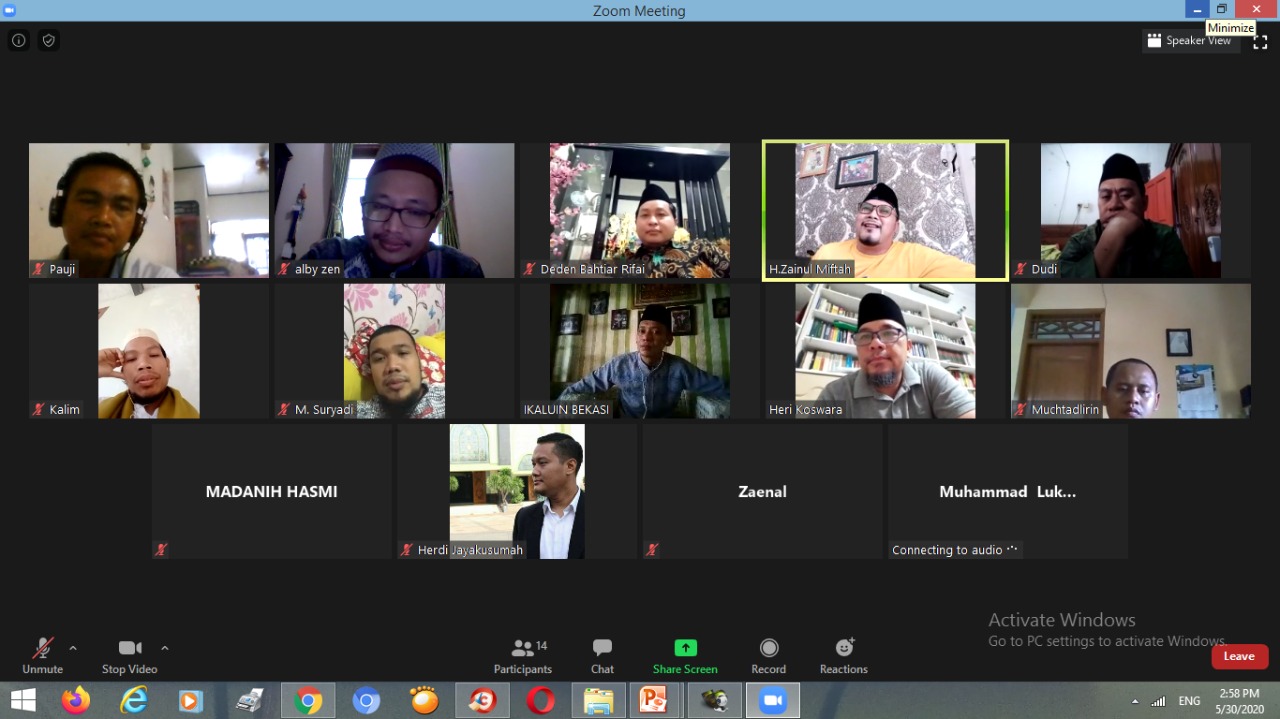This screenshot has height=719, width=1280.
Task: Open Windows Start menu
Action: pos(23,701)
